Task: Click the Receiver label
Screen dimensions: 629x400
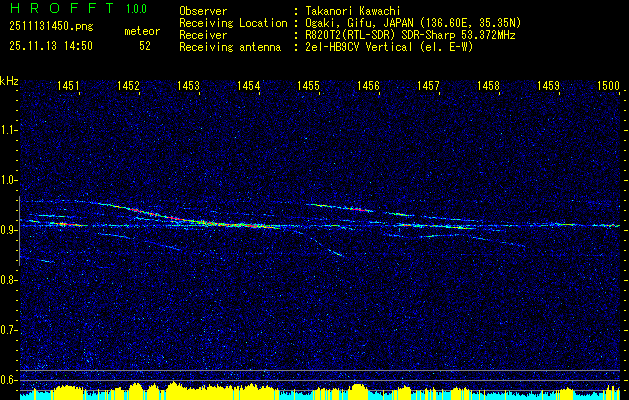Action: (203, 35)
